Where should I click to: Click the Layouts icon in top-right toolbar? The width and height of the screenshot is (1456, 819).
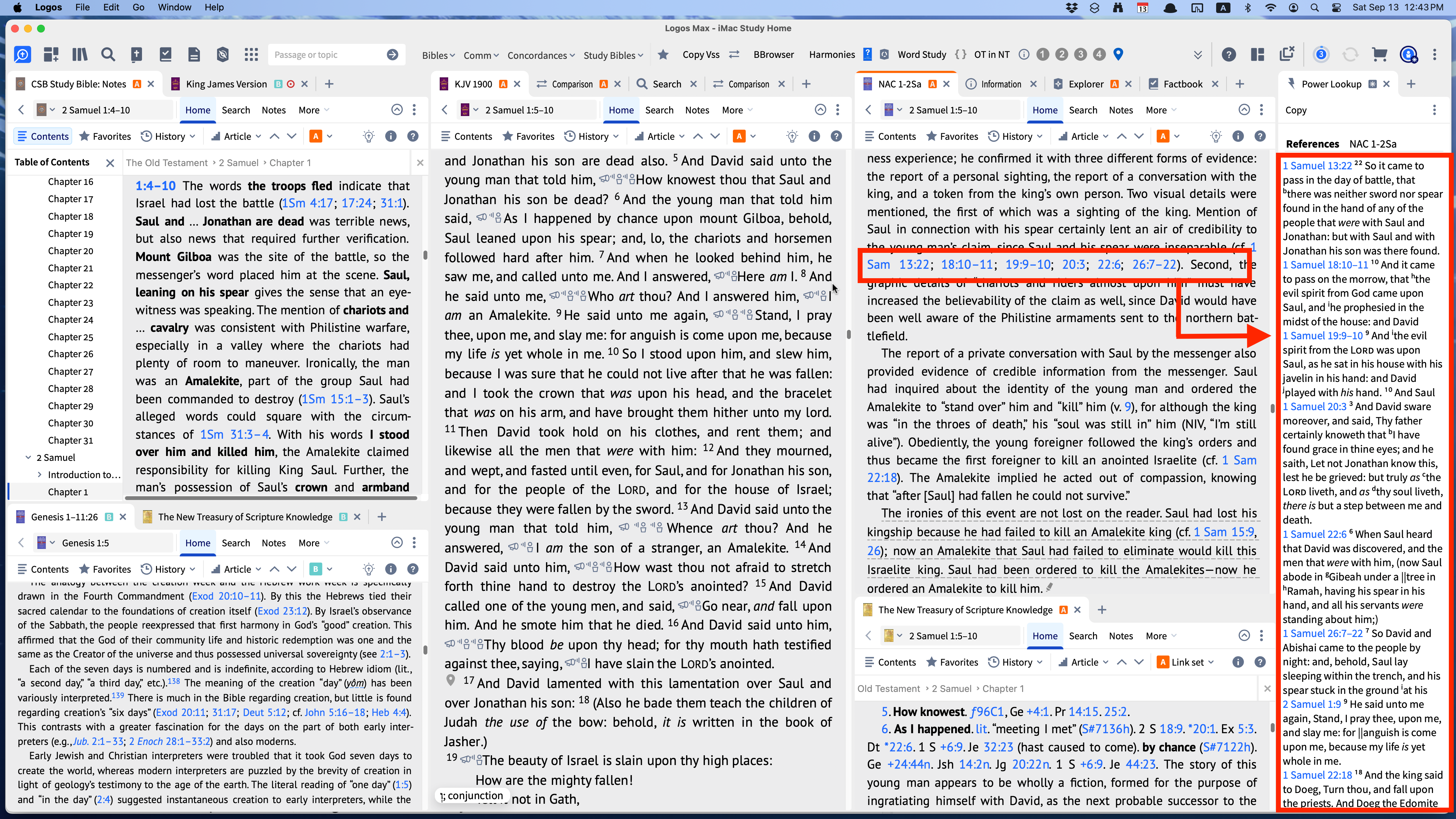pos(1258,55)
